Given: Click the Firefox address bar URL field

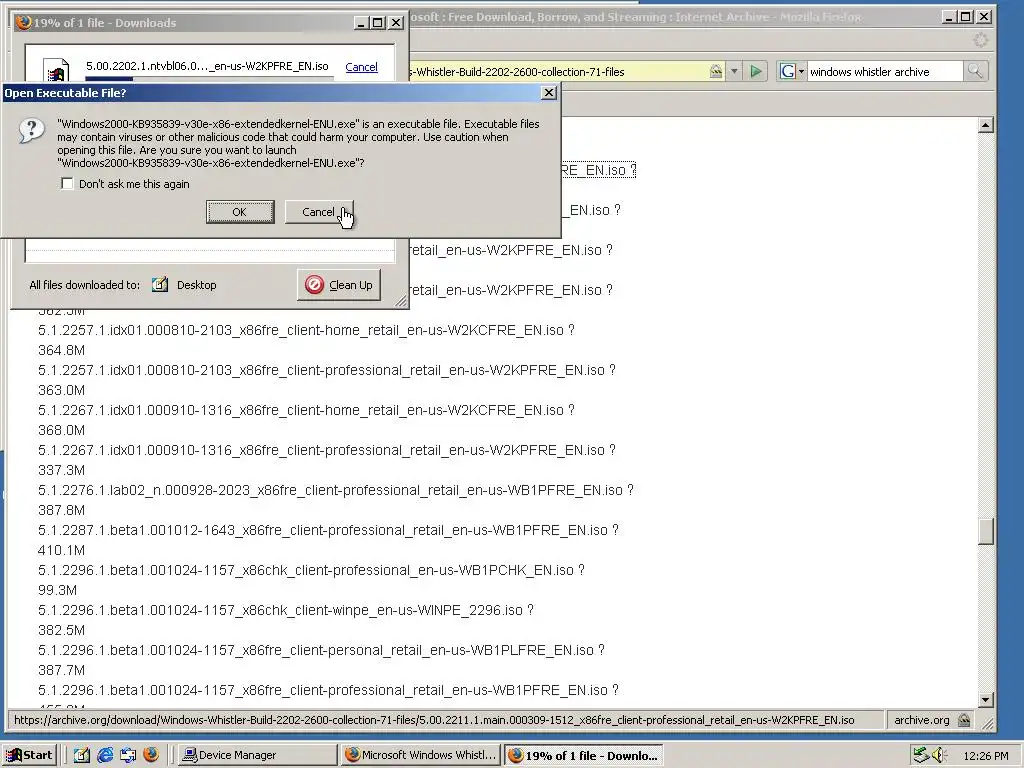Looking at the screenshot, I should tap(559, 72).
